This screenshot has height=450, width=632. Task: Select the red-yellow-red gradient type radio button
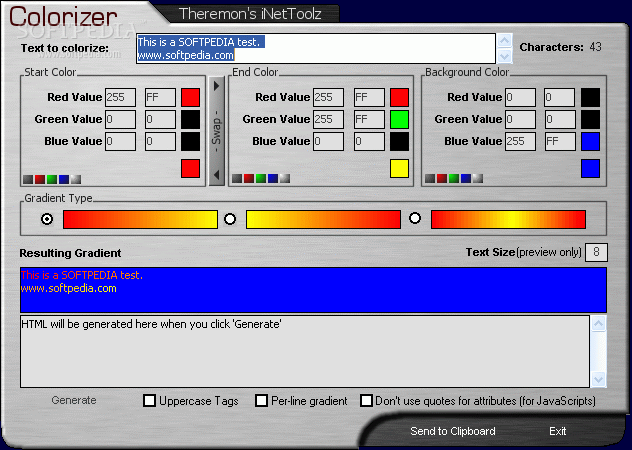[415, 218]
